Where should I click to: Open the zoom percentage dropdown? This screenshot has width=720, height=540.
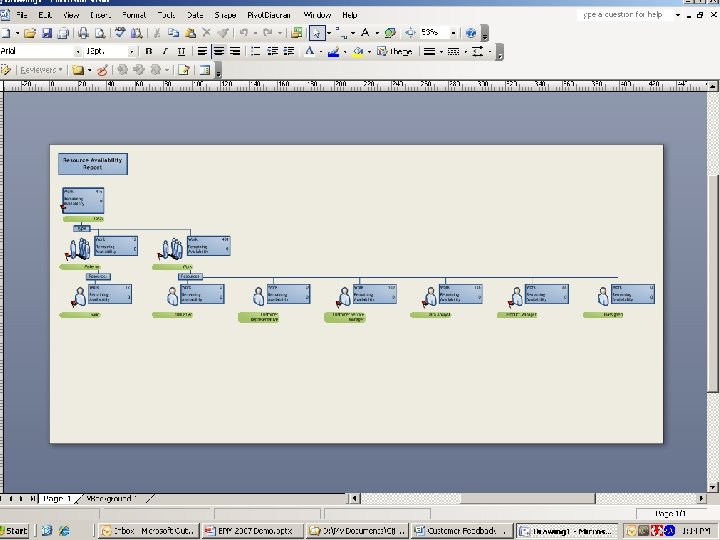coord(454,33)
